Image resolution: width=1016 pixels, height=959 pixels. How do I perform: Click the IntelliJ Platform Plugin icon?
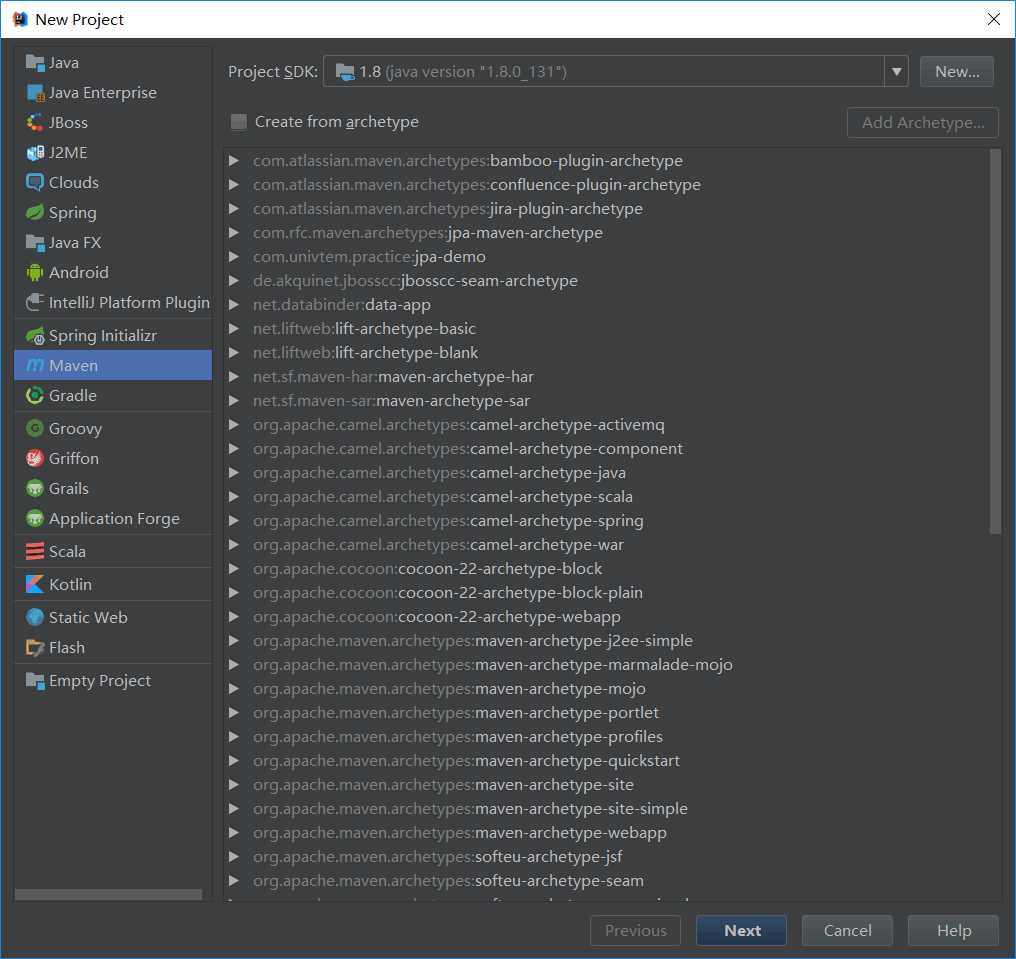pos(34,302)
